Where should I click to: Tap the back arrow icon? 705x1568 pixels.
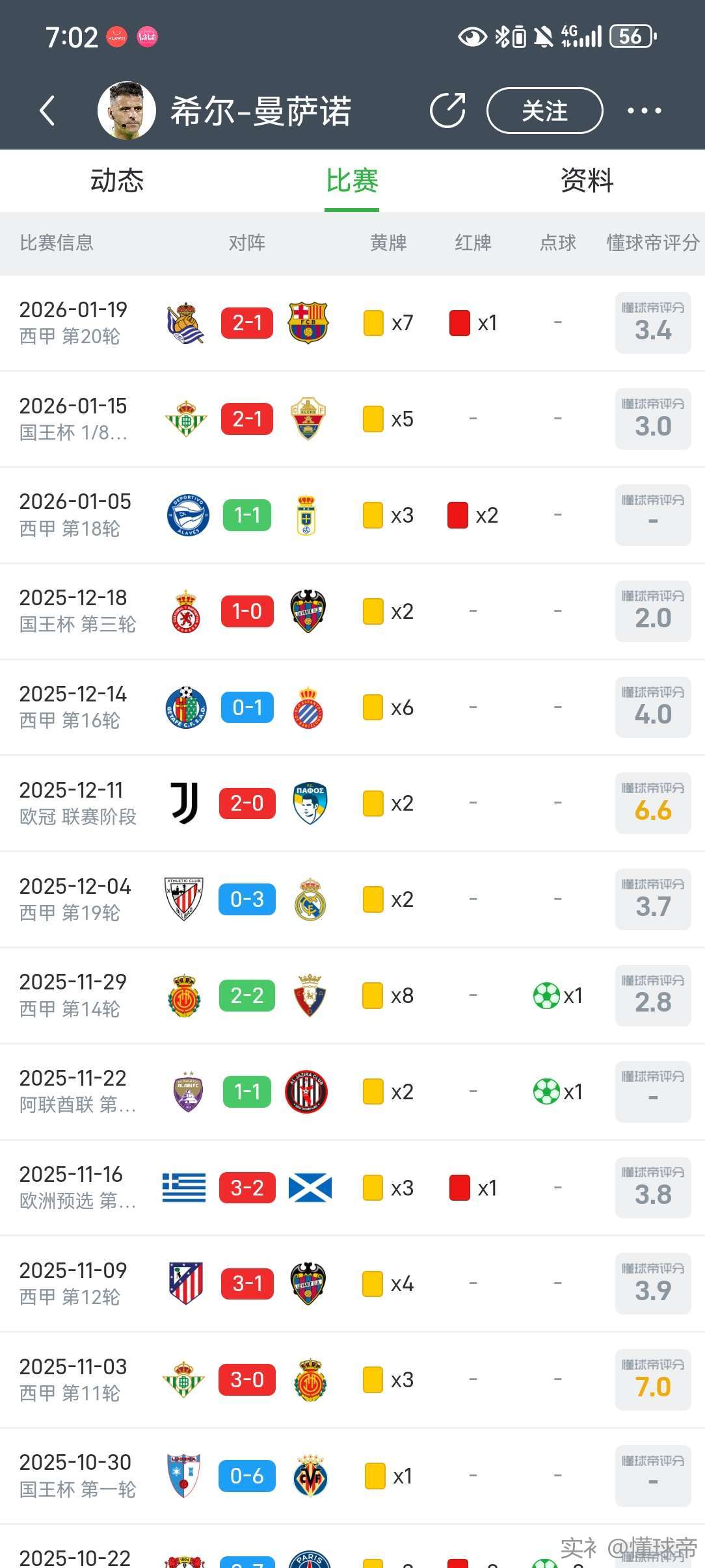(47, 111)
